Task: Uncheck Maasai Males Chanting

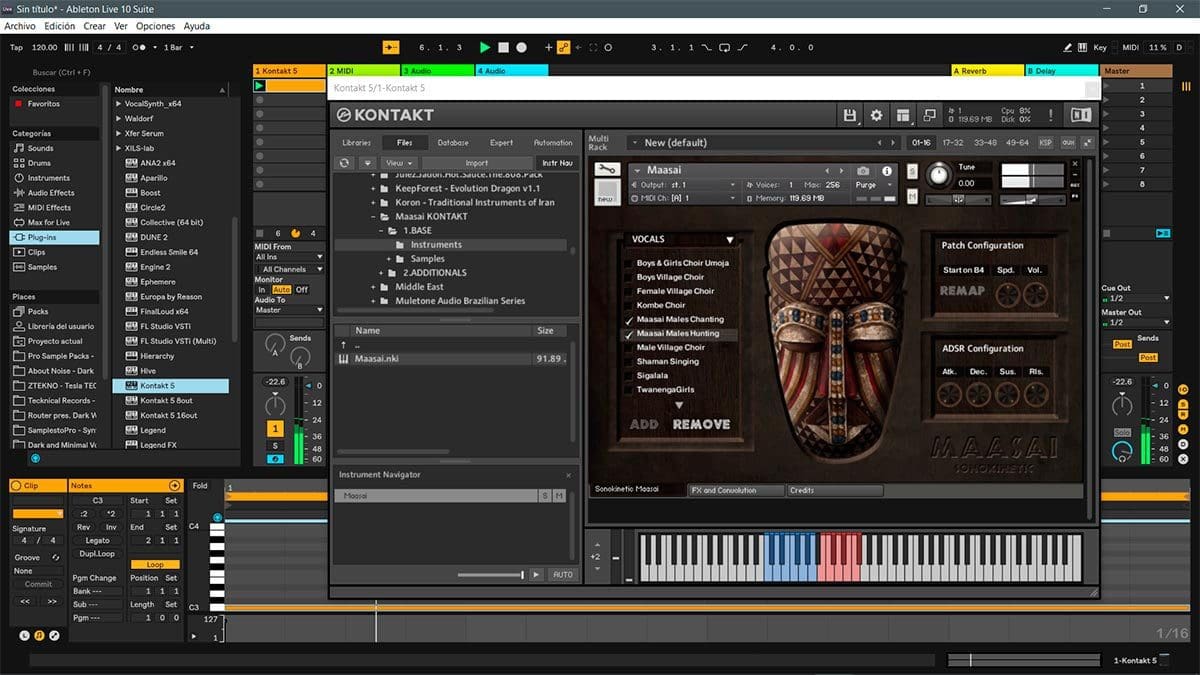Action: [x=629, y=319]
